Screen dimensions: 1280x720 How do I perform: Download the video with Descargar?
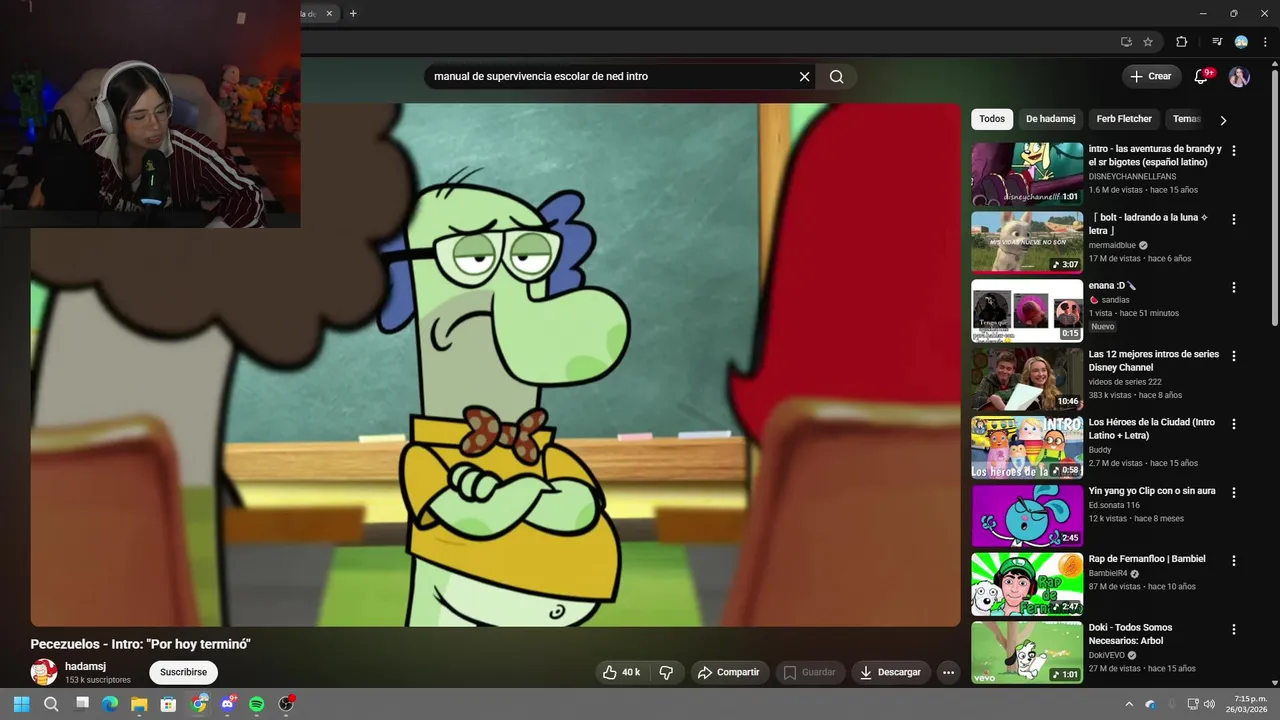coord(891,672)
